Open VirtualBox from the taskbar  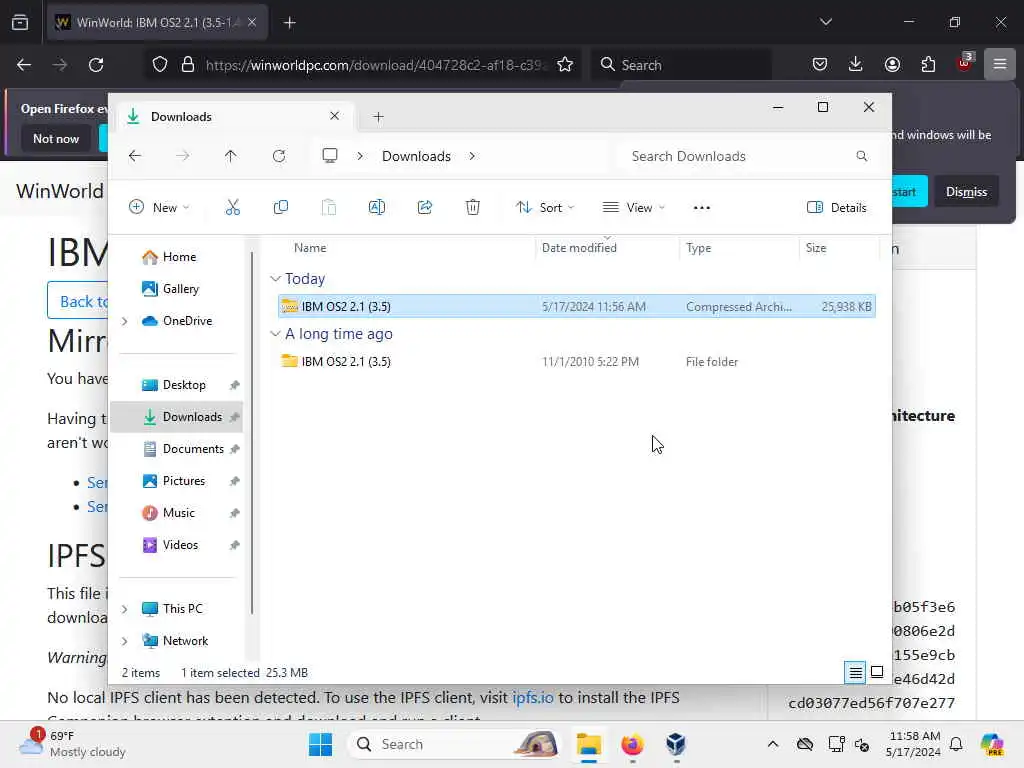tap(676, 744)
